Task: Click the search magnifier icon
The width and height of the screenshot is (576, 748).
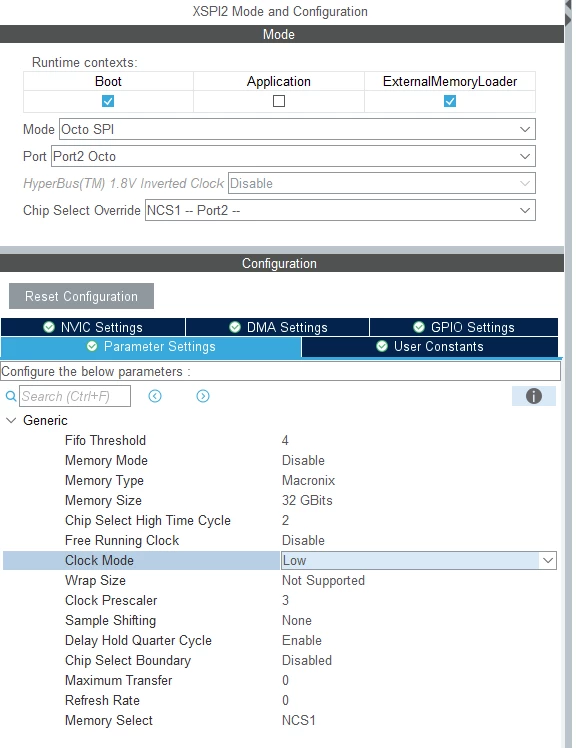Action: [x=10, y=396]
